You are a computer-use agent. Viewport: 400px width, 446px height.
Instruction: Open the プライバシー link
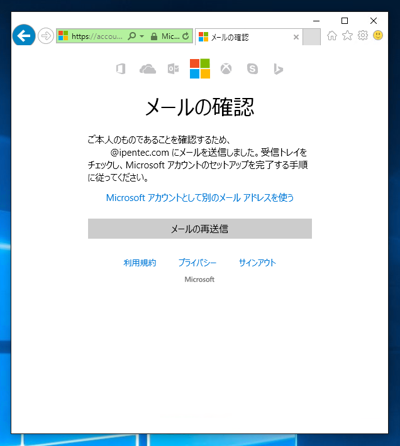click(197, 263)
